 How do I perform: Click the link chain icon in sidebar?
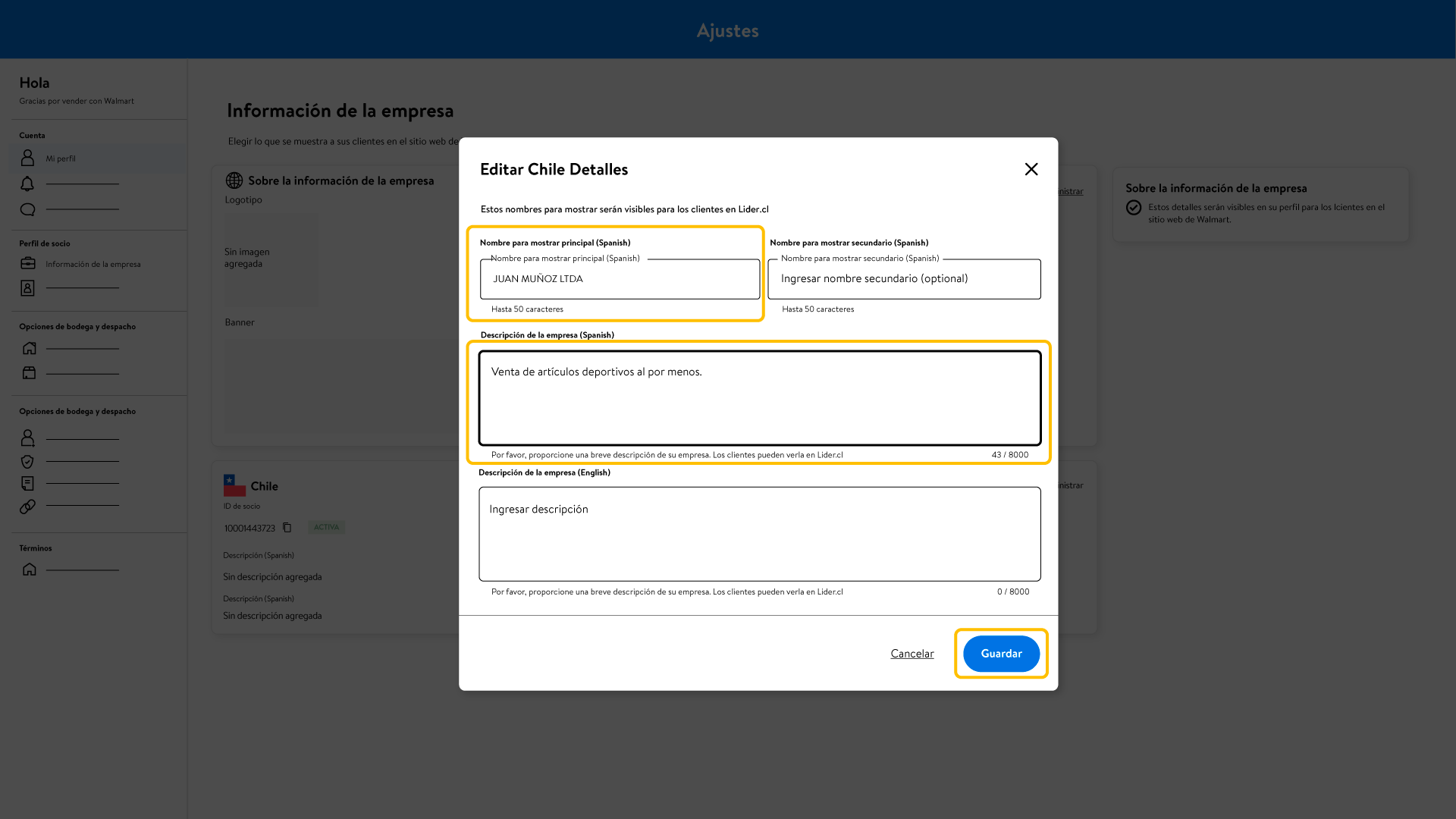click(x=28, y=506)
